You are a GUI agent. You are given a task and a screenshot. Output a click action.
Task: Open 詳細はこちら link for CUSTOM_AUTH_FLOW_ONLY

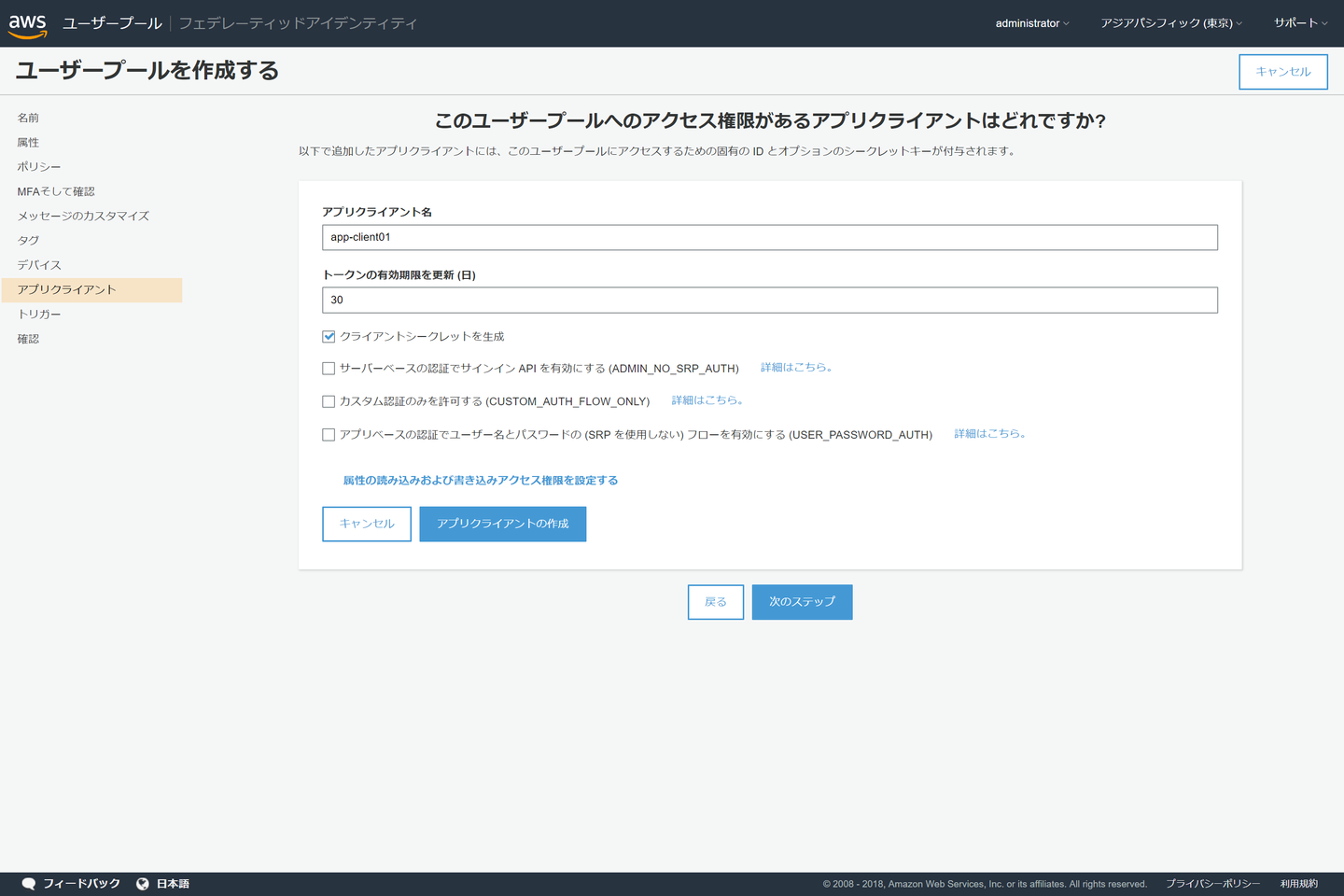pyautogui.click(x=707, y=400)
